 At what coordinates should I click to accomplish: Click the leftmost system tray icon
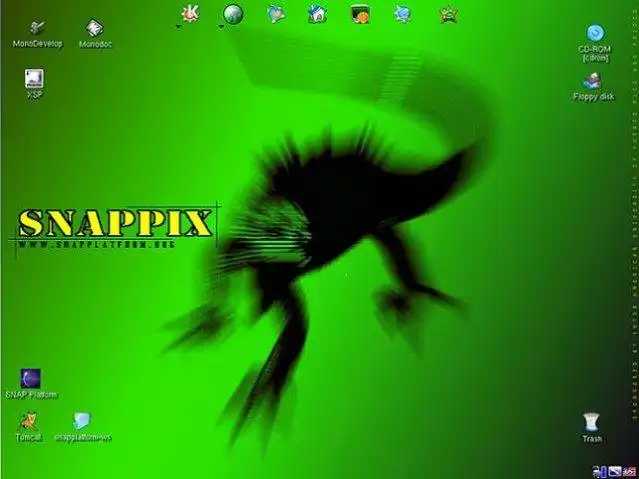point(599,472)
